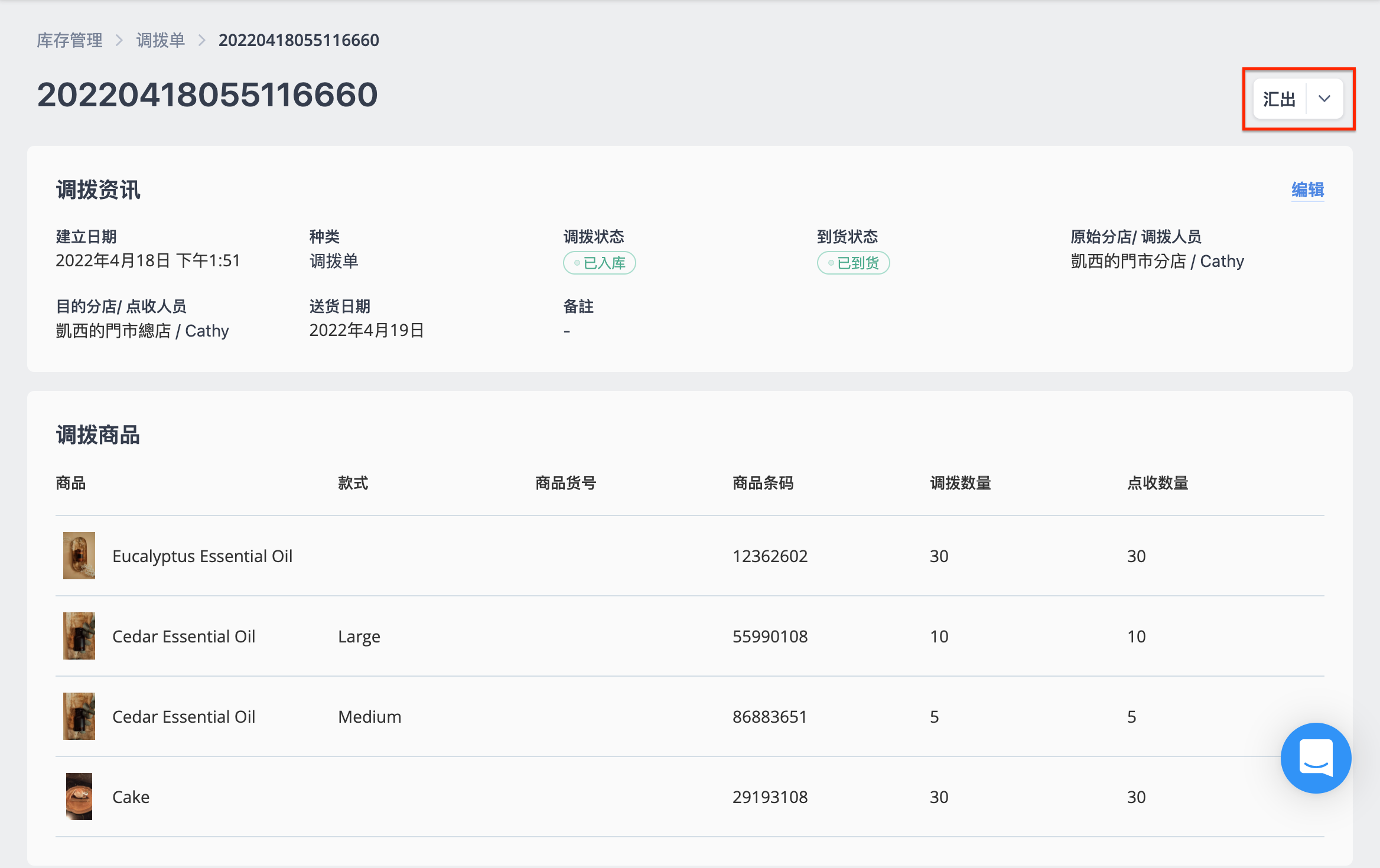1380x868 pixels.
Task: Click the 调拨商品 section heading
Action: pyautogui.click(x=98, y=435)
